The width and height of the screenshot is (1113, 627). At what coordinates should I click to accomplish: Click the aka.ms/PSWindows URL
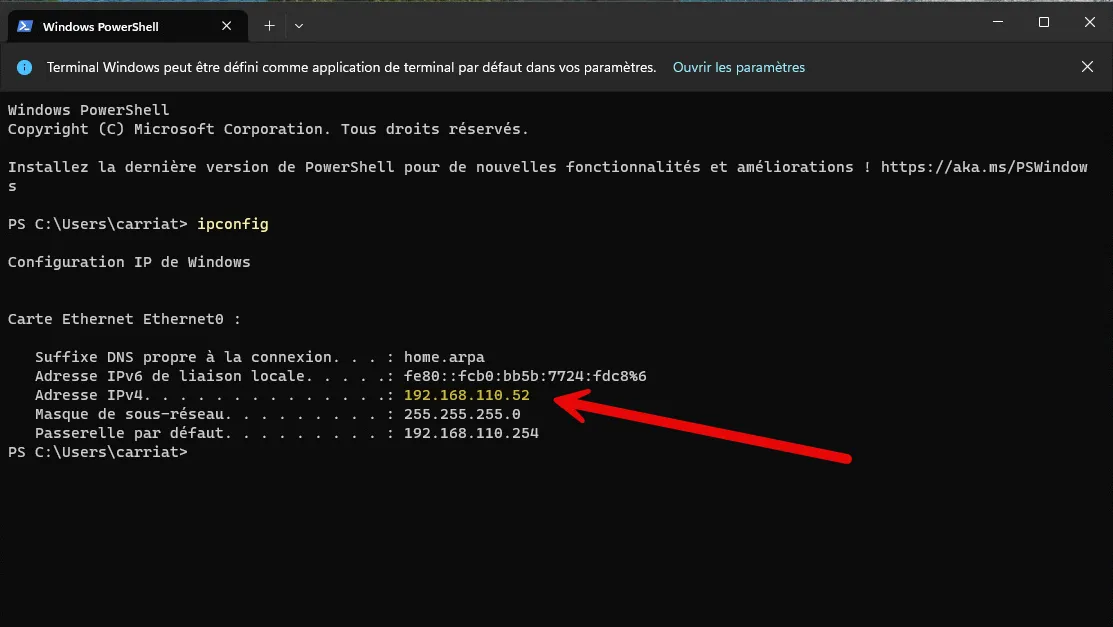click(983, 167)
